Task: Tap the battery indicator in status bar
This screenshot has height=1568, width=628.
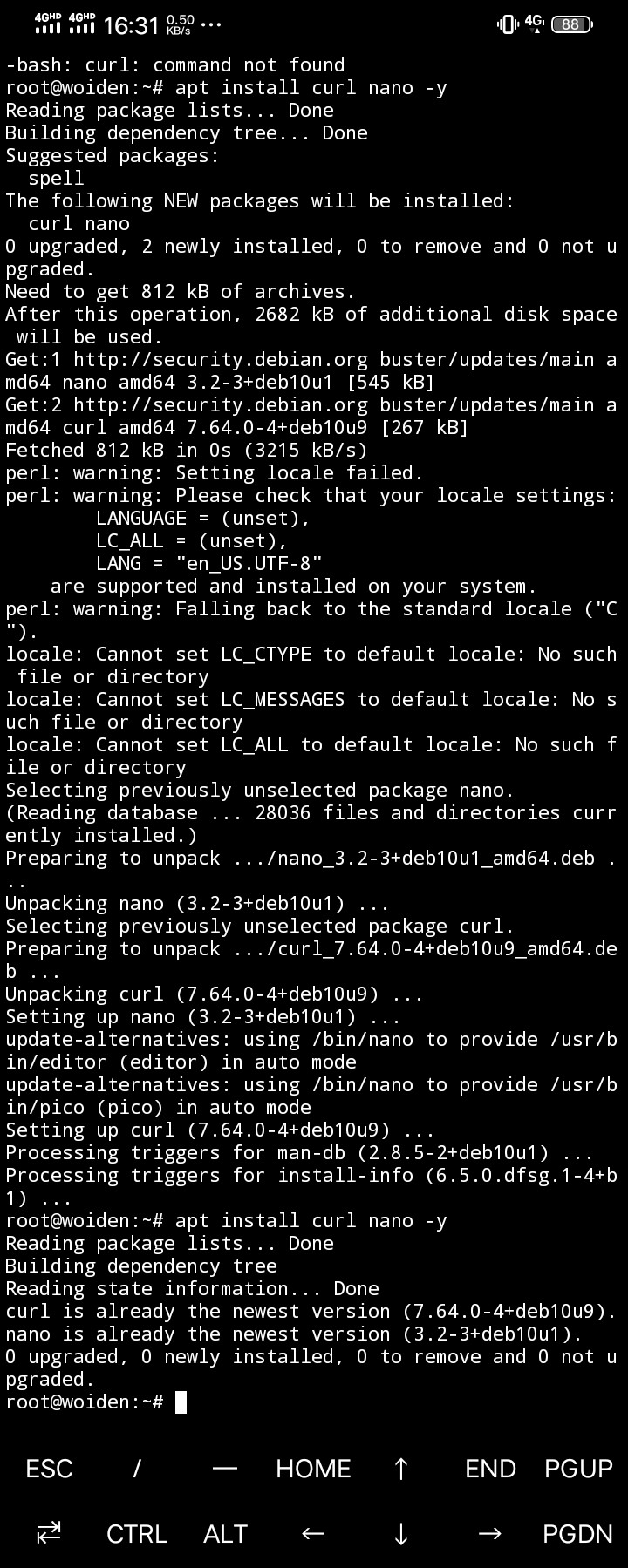Action: click(572, 24)
